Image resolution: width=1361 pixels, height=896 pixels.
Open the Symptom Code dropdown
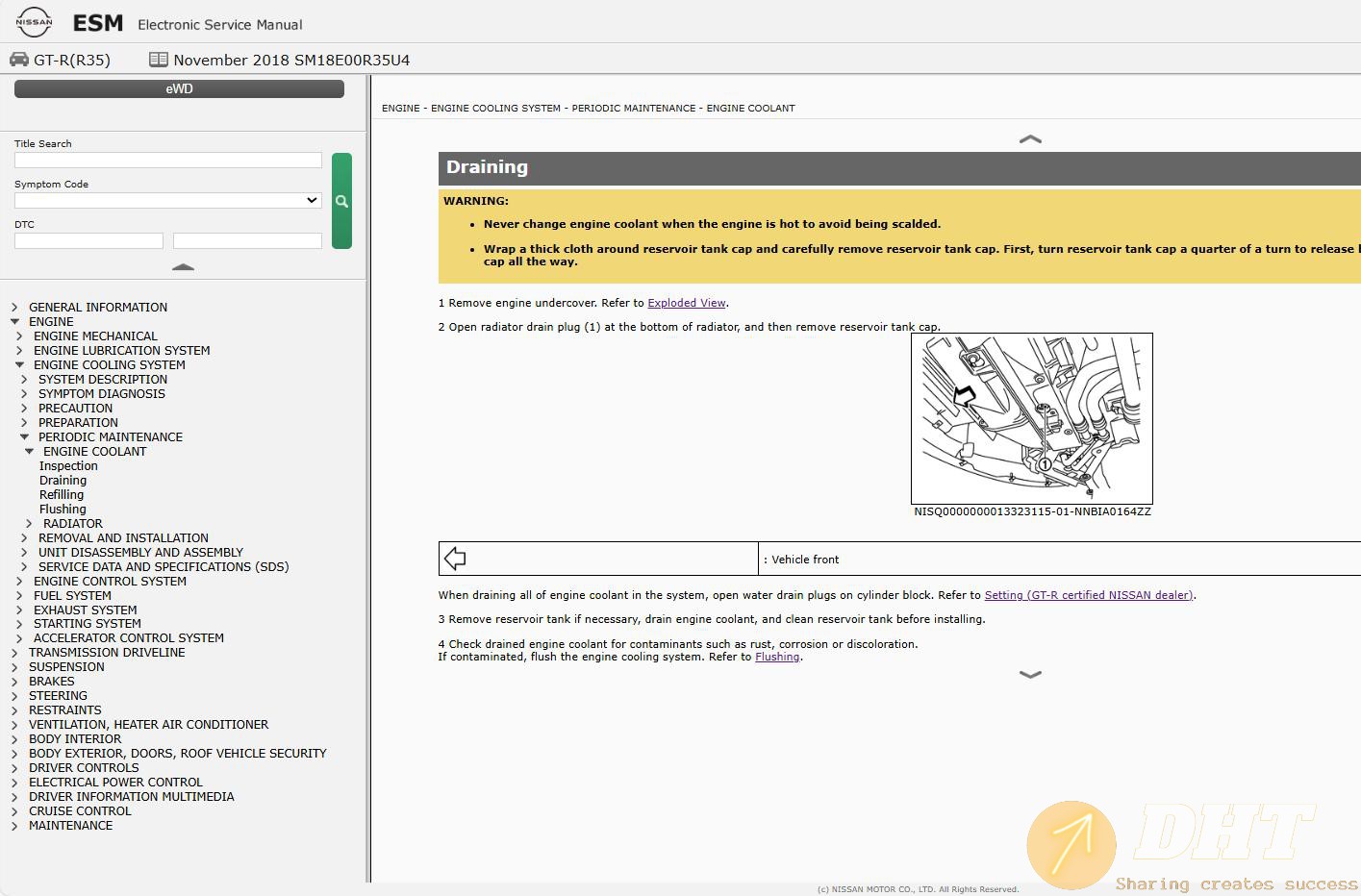(168, 200)
